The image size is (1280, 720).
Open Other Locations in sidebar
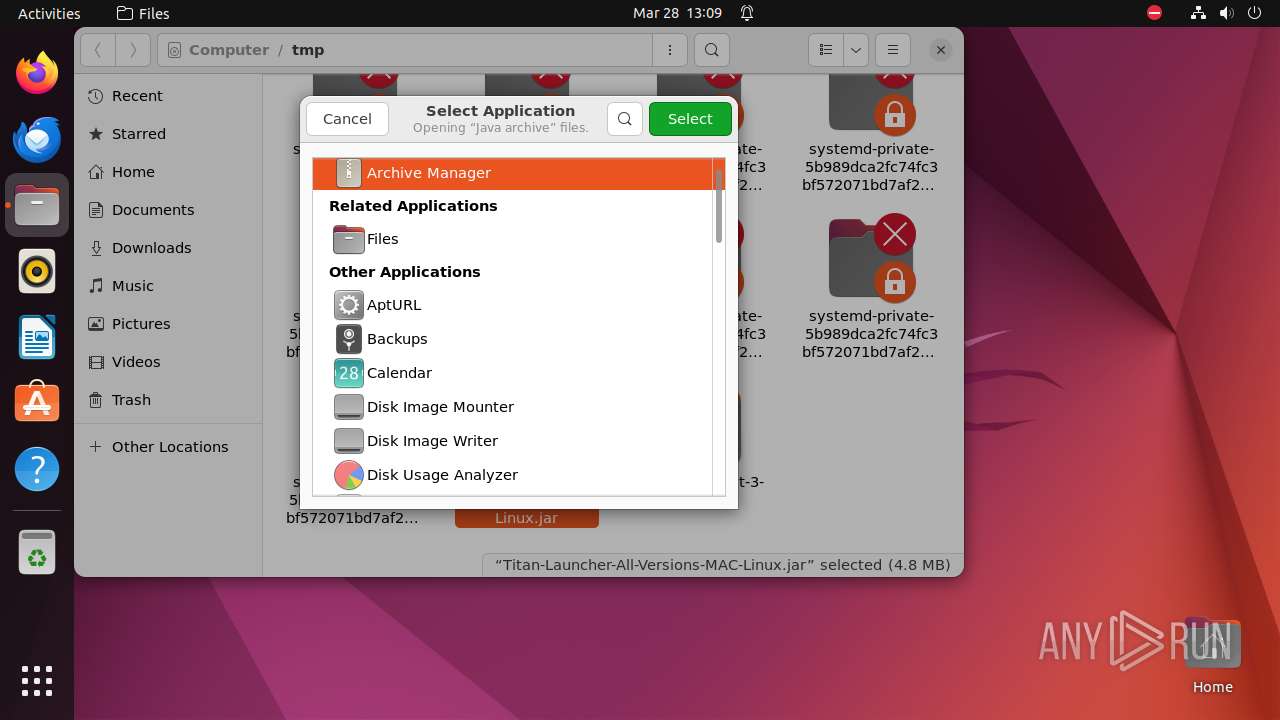pyautogui.click(x=168, y=447)
